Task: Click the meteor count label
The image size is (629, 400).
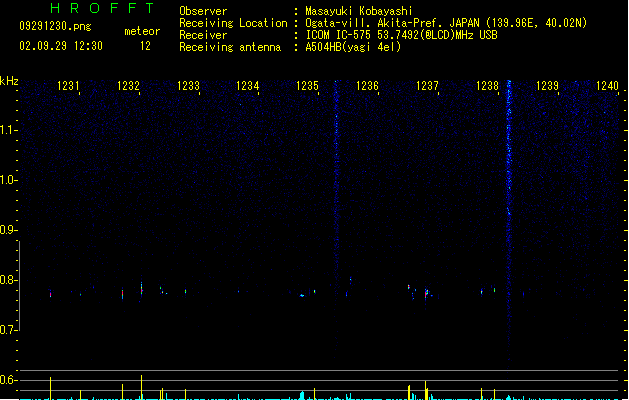Action: (x=142, y=31)
